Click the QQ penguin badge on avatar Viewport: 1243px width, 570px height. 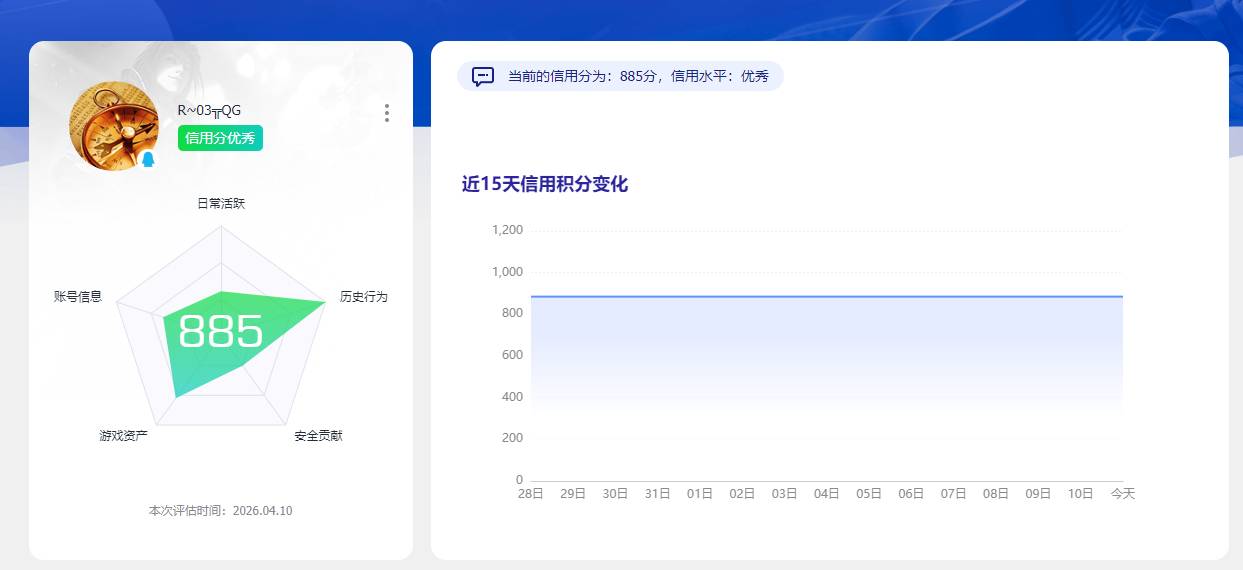[x=148, y=160]
